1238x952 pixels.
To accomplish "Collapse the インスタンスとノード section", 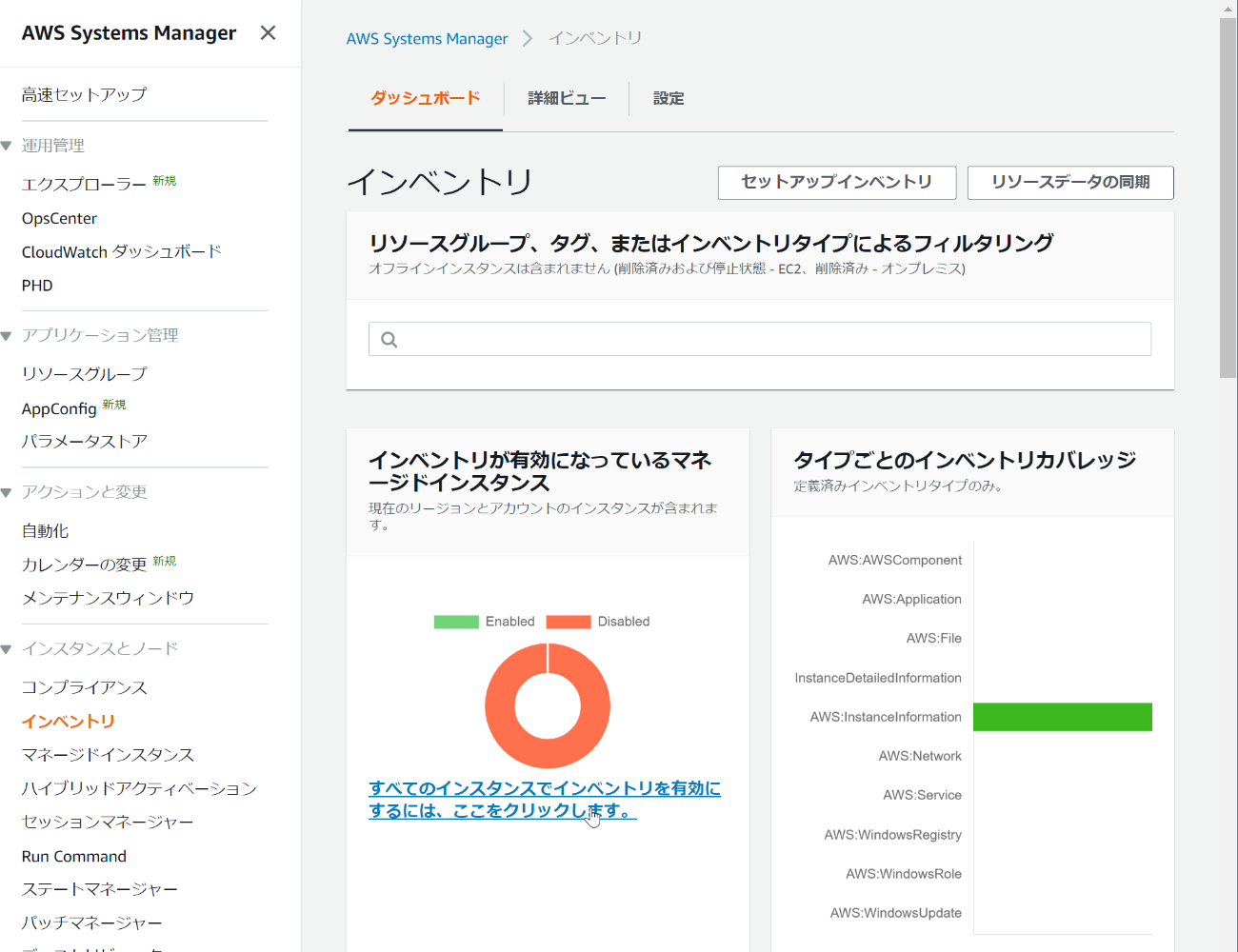I will (7, 649).
